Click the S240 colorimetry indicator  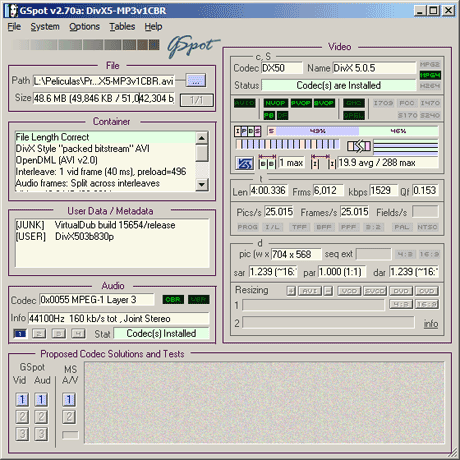[x=430, y=115]
